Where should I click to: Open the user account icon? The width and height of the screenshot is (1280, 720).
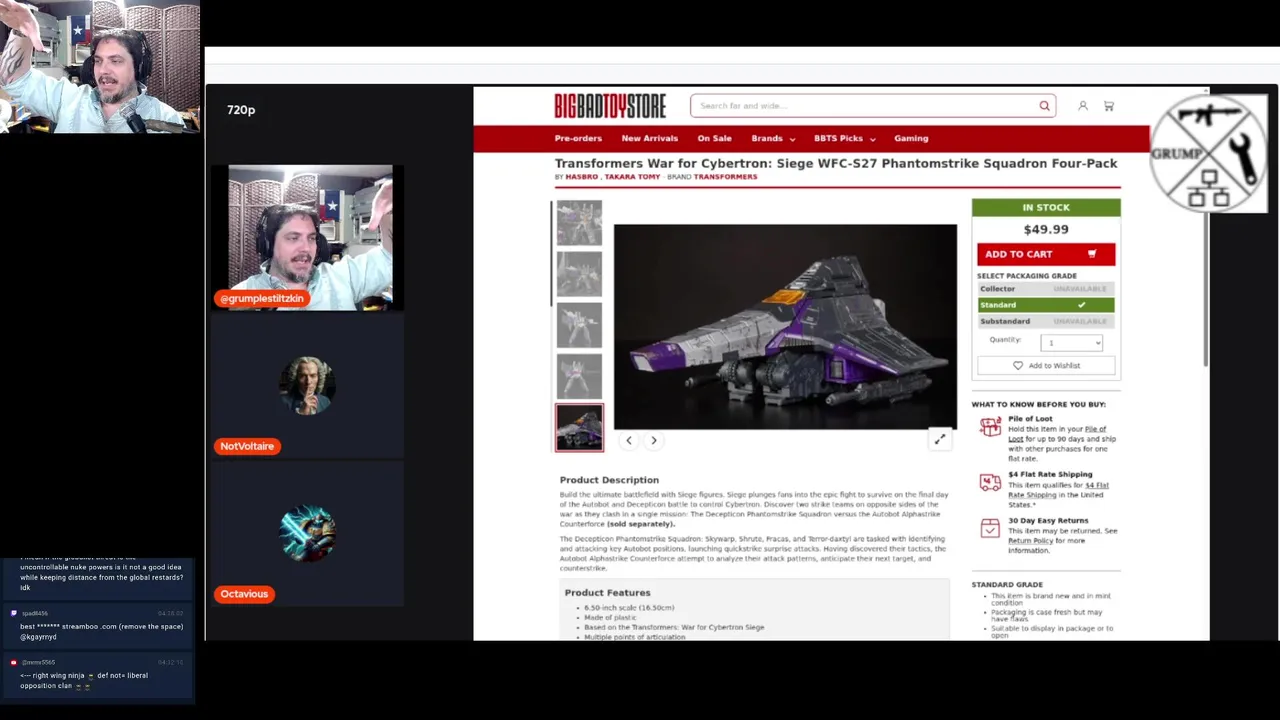[1083, 106]
